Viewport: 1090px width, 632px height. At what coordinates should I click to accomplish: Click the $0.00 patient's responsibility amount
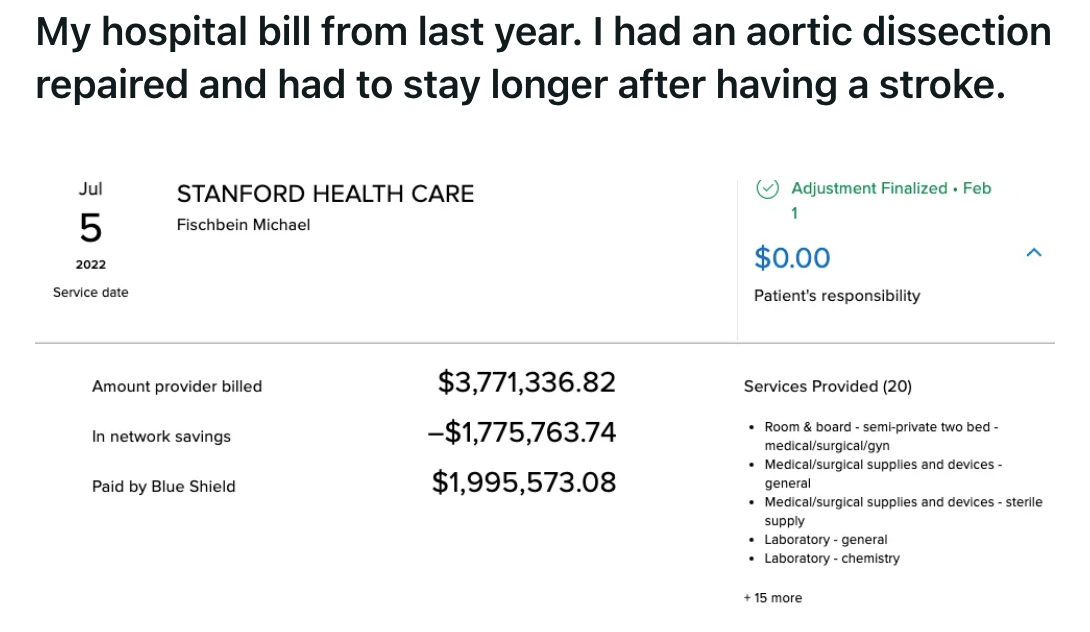(792, 258)
